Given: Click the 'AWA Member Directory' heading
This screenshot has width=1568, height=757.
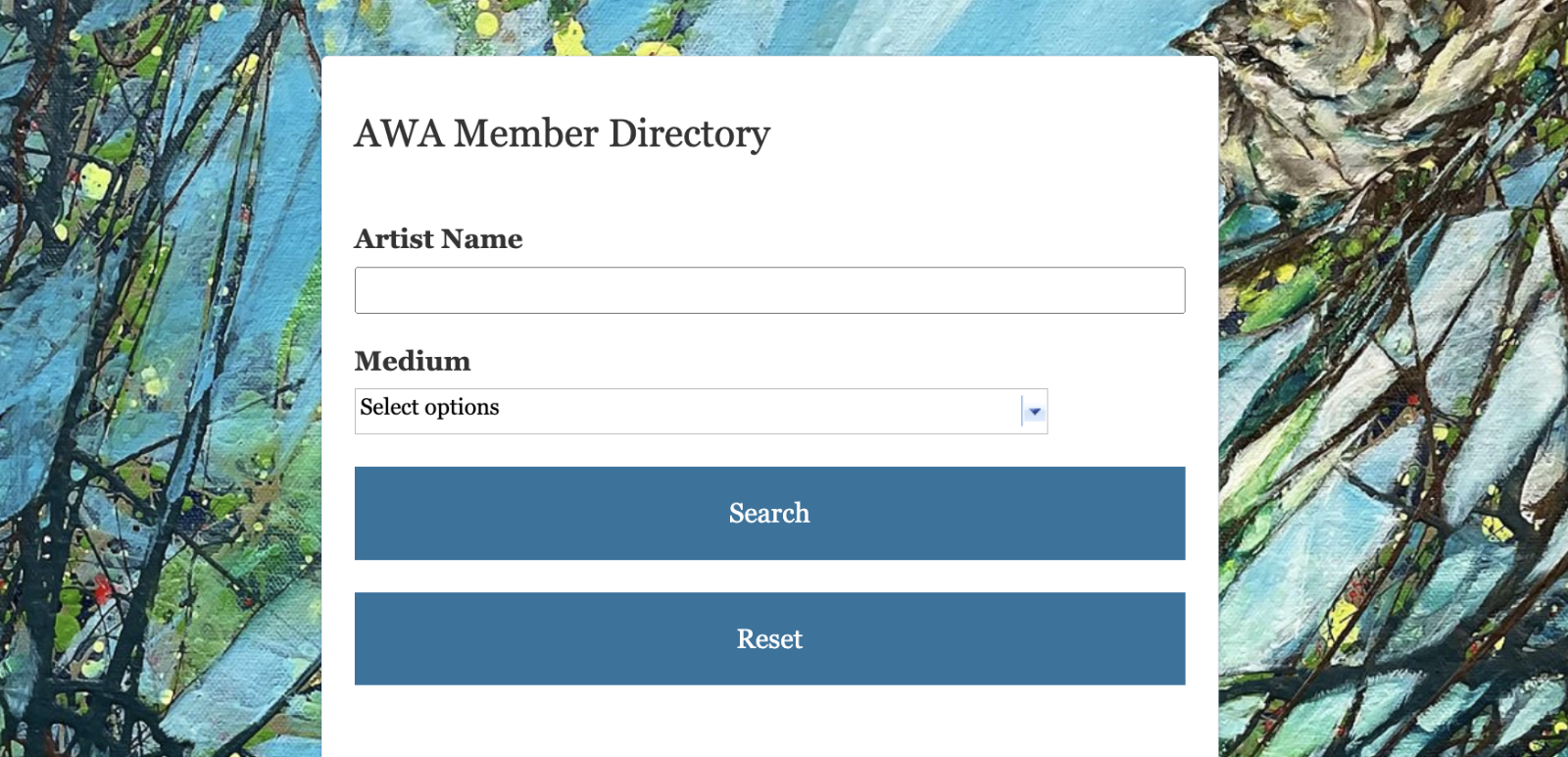Looking at the screenshot, I should click(562, 134).
